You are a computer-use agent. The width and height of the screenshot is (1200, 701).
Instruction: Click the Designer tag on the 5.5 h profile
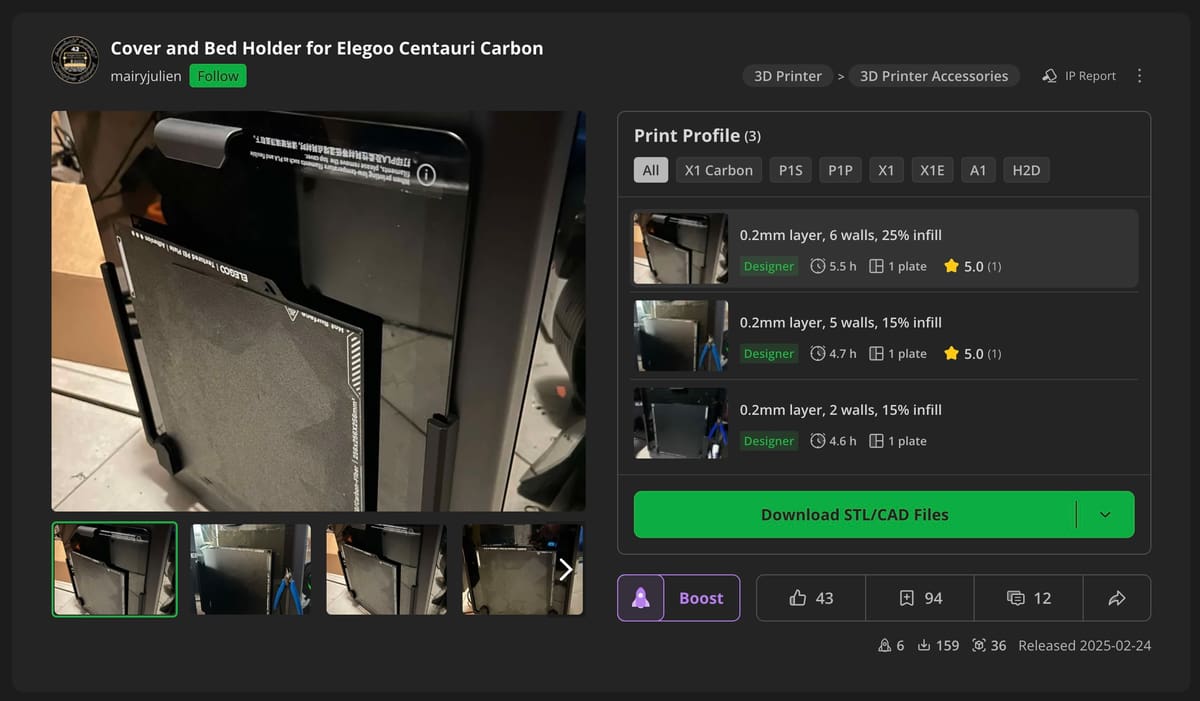coord(769,266)
